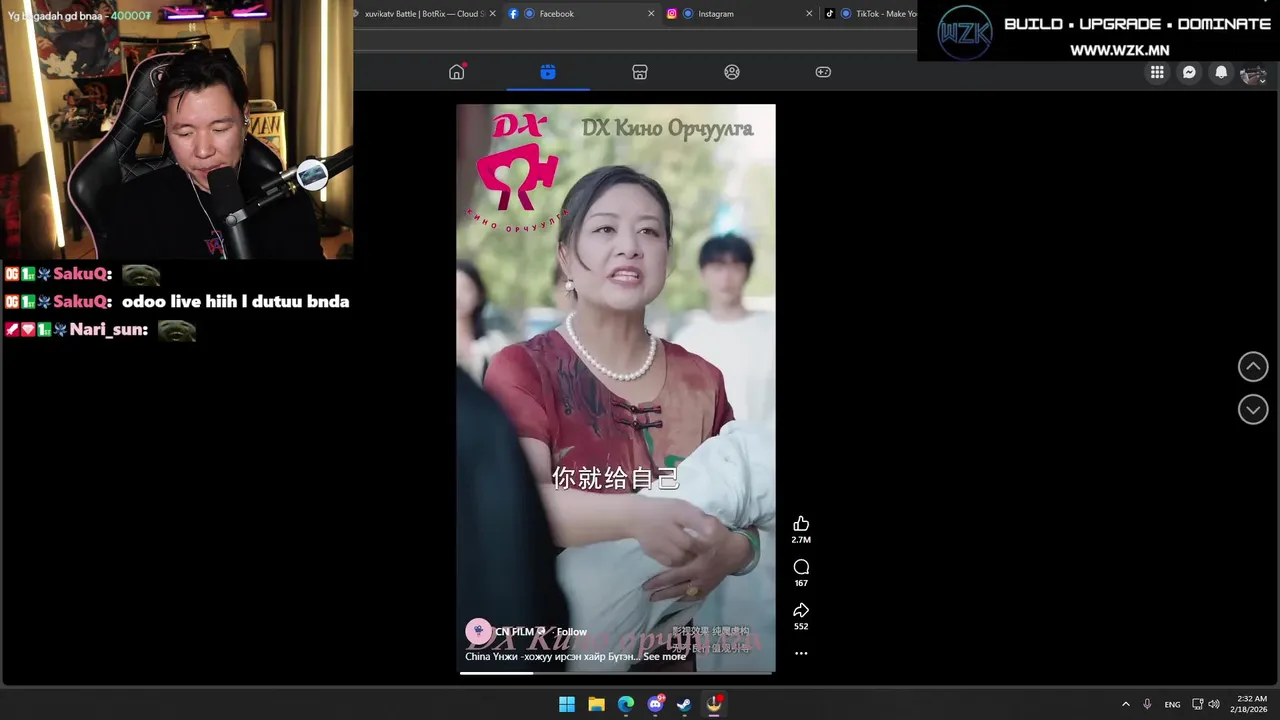
Task: Open the Facebook menu grid icon
Action: [x=1157, y=72]
